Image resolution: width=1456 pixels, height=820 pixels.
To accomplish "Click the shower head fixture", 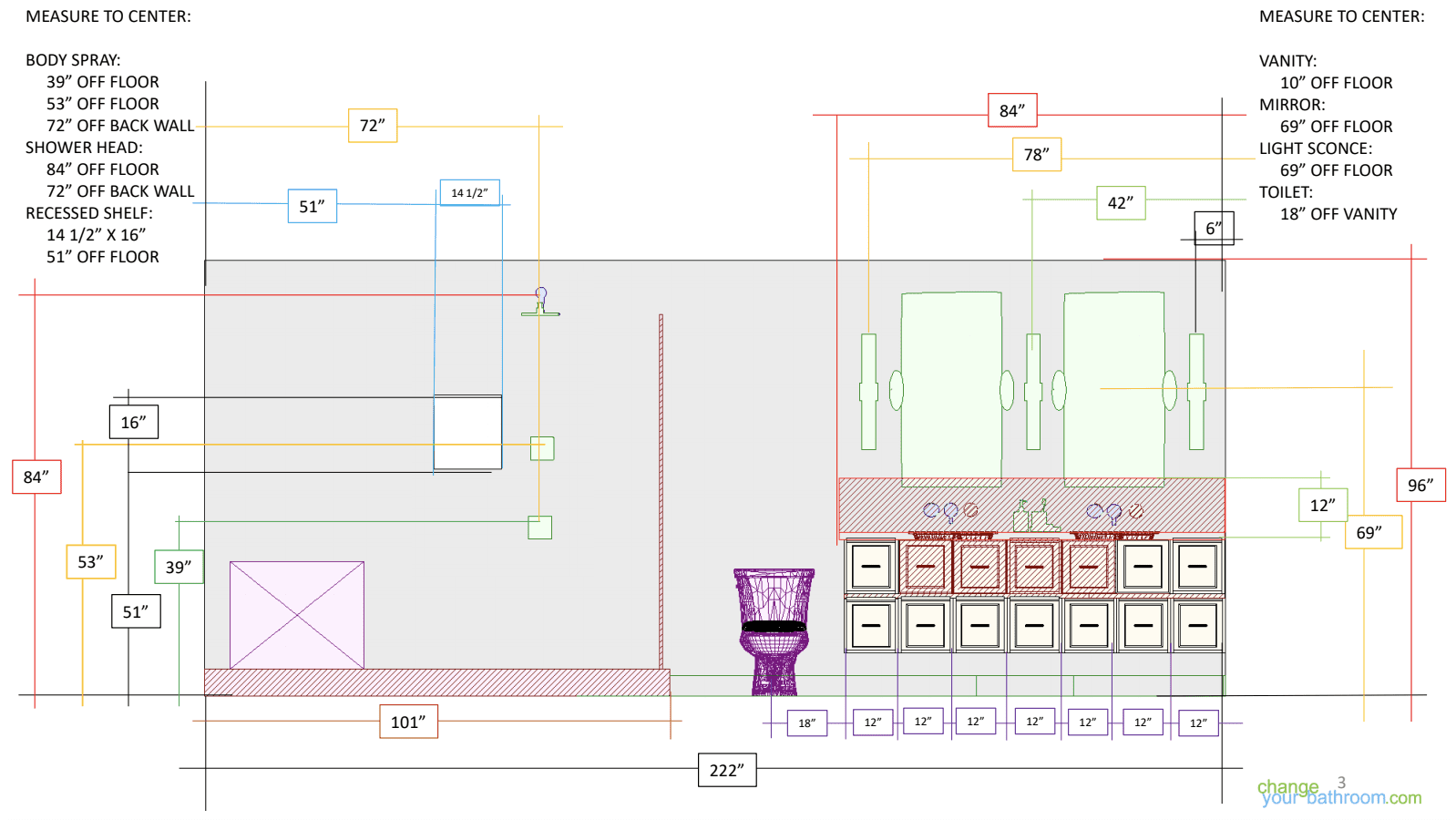I will coord(541,302).
